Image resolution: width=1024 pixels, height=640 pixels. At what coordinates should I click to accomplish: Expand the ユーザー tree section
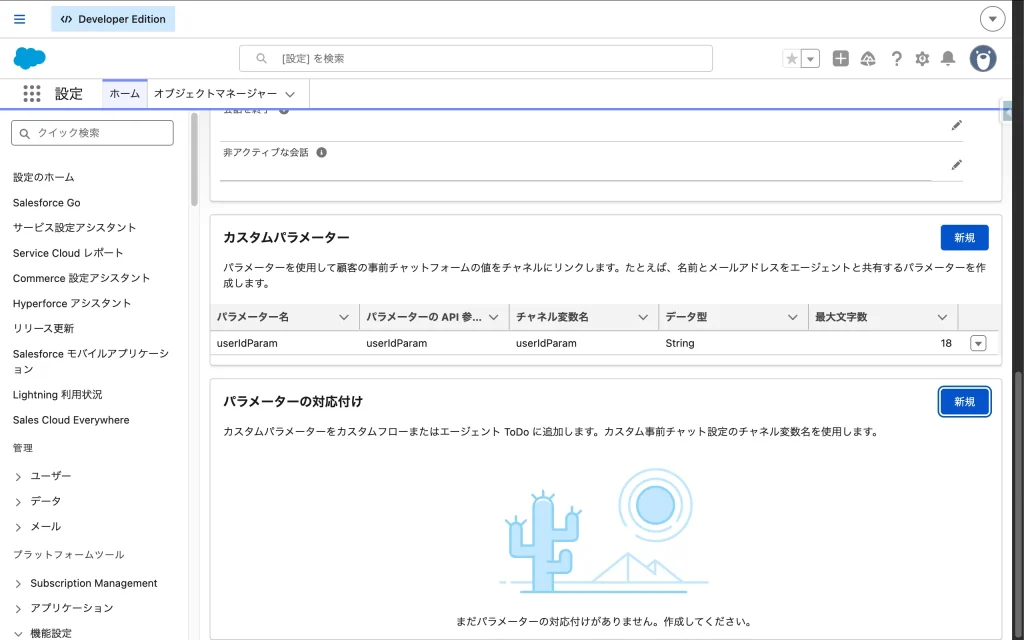[x=18, y=477]
